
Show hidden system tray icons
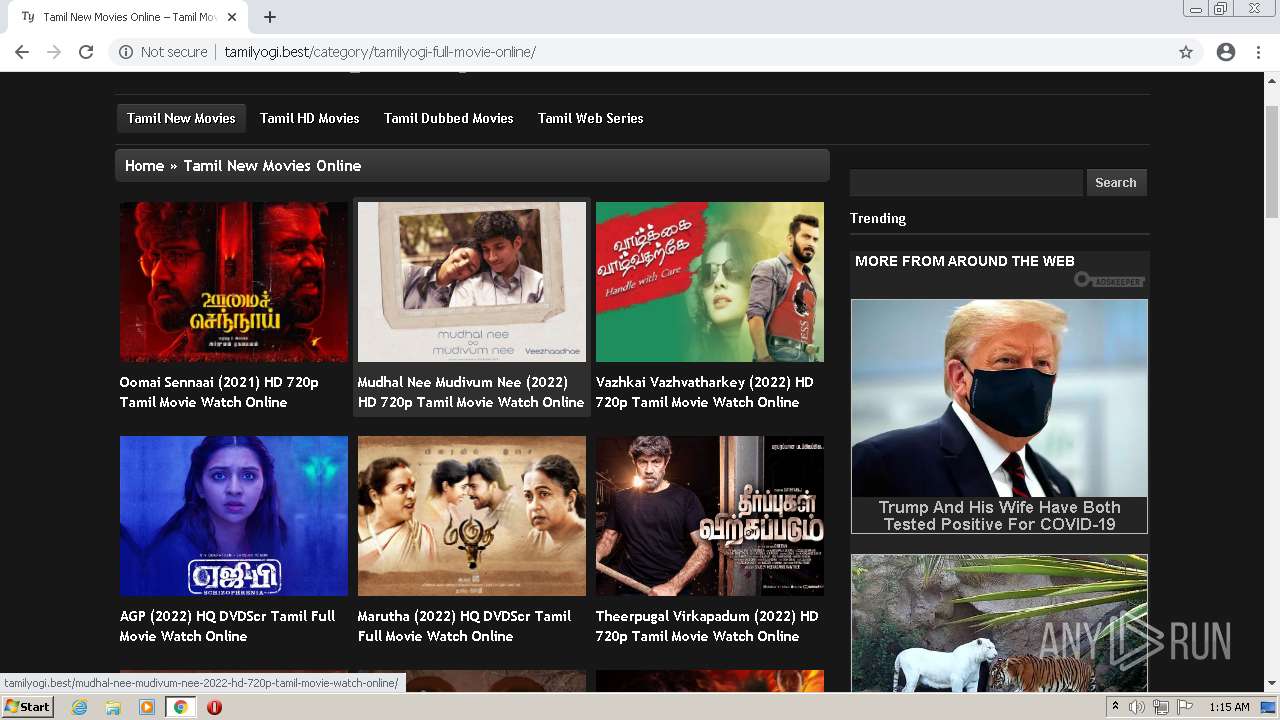[1115, 707]
